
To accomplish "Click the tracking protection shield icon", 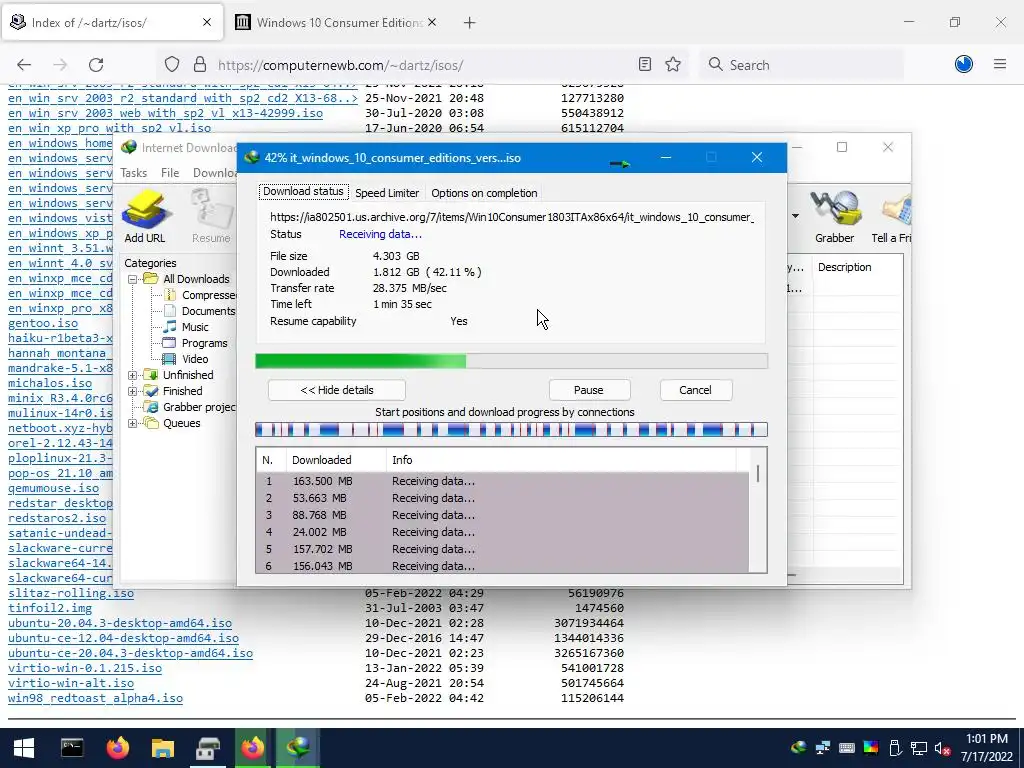I will [x=172, y=65].
